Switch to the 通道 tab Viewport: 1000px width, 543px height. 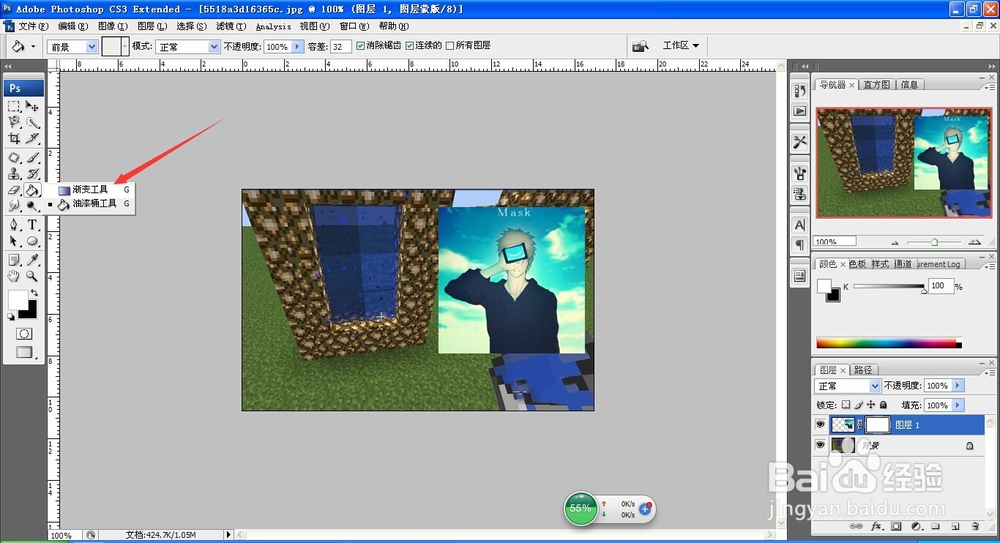click(902, 264)
